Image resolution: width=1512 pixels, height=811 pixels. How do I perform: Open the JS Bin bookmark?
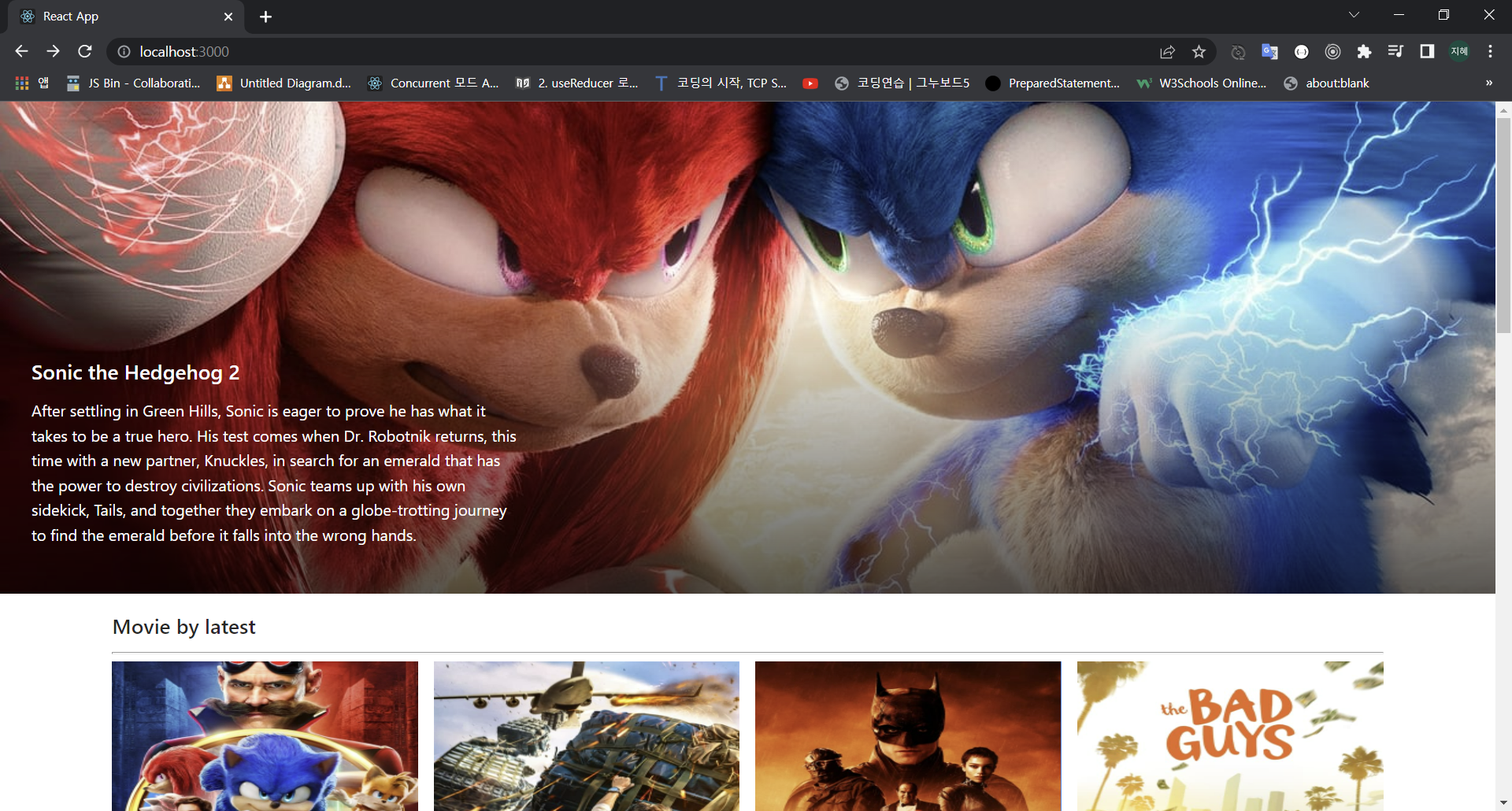point(133,83)
